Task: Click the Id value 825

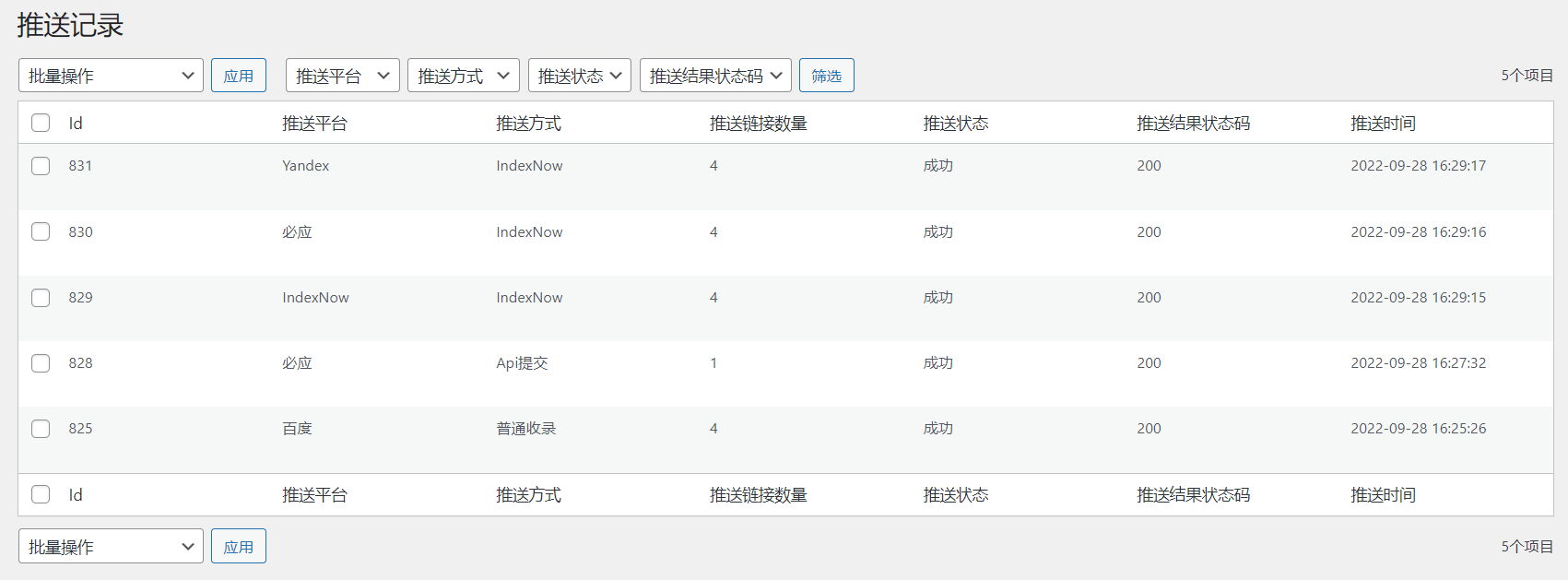Action: [x=80, y=428]
